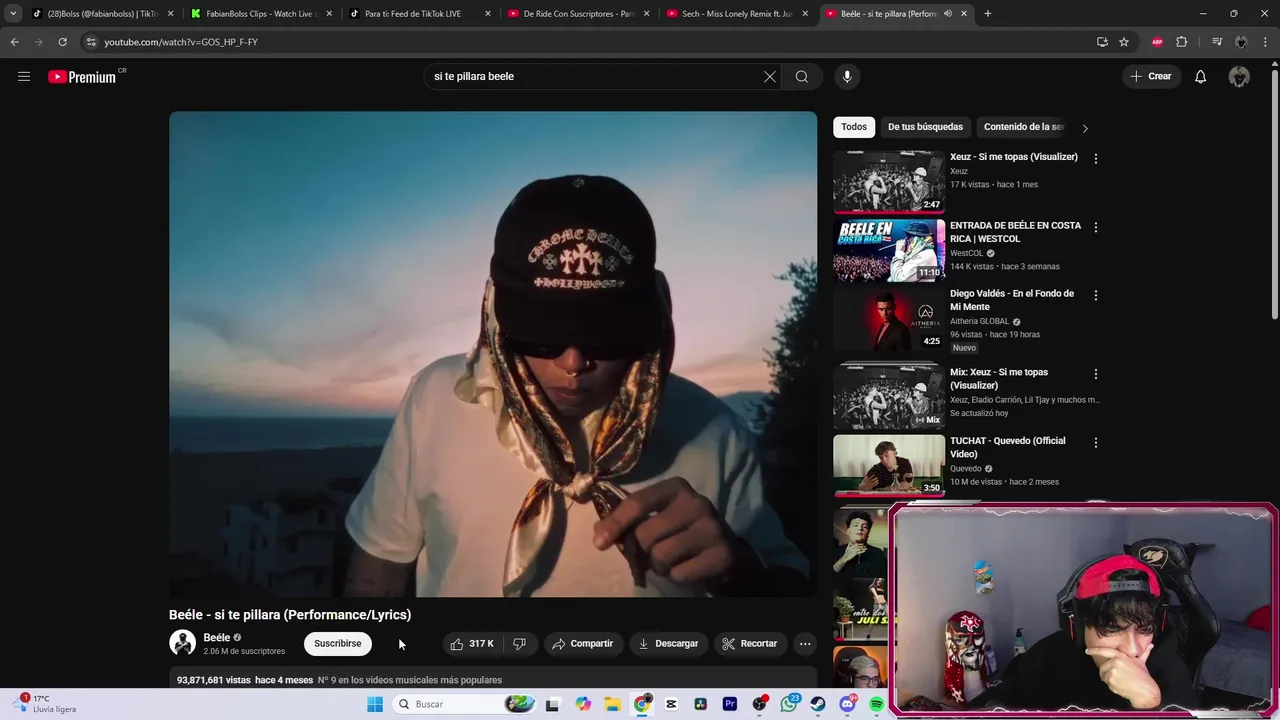This screenshot has height=720, width=1280.
Task: Run search with the magnifier button
Action: coord(802,76)
